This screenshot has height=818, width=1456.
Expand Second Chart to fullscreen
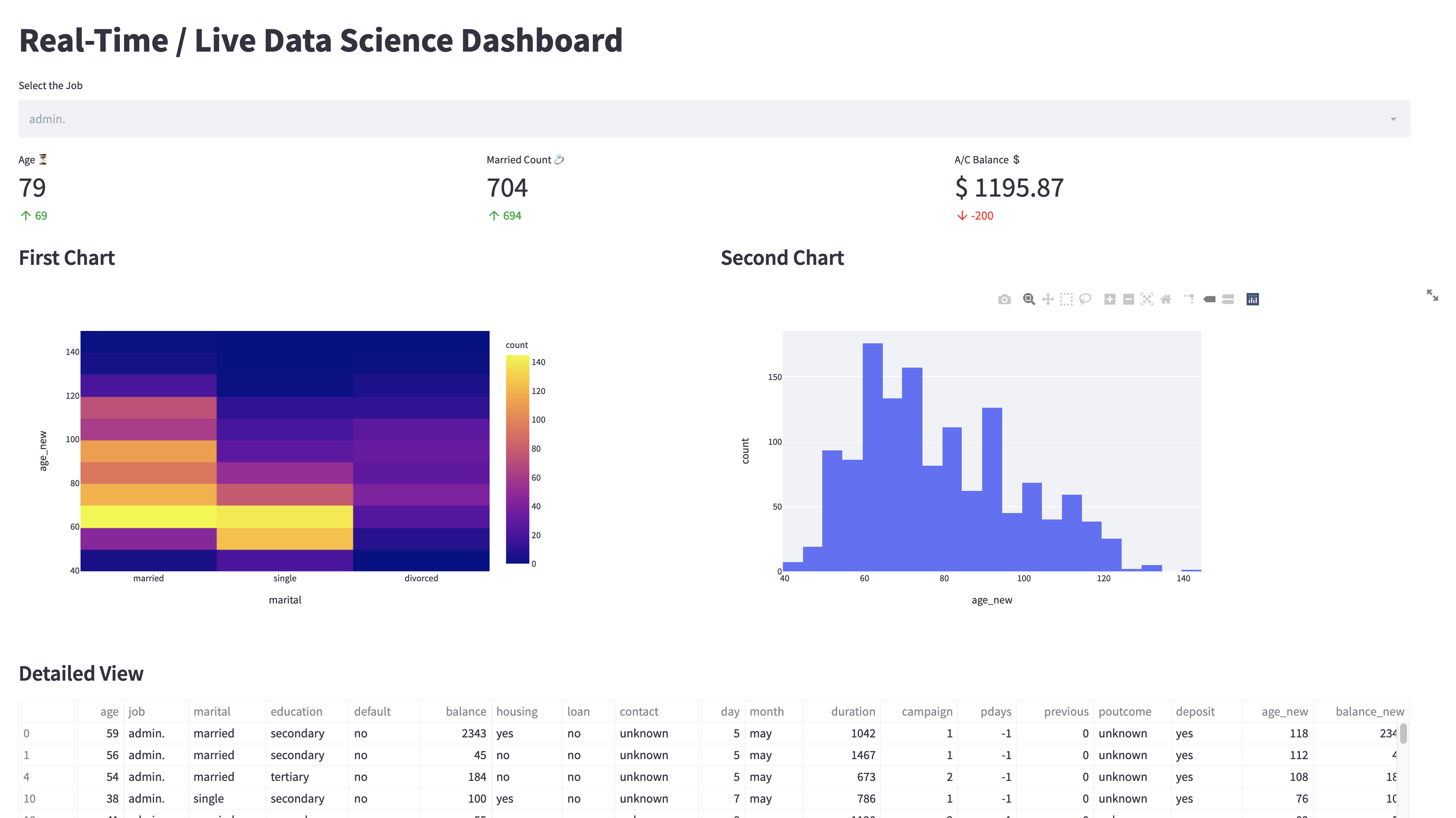[1432, 295]
